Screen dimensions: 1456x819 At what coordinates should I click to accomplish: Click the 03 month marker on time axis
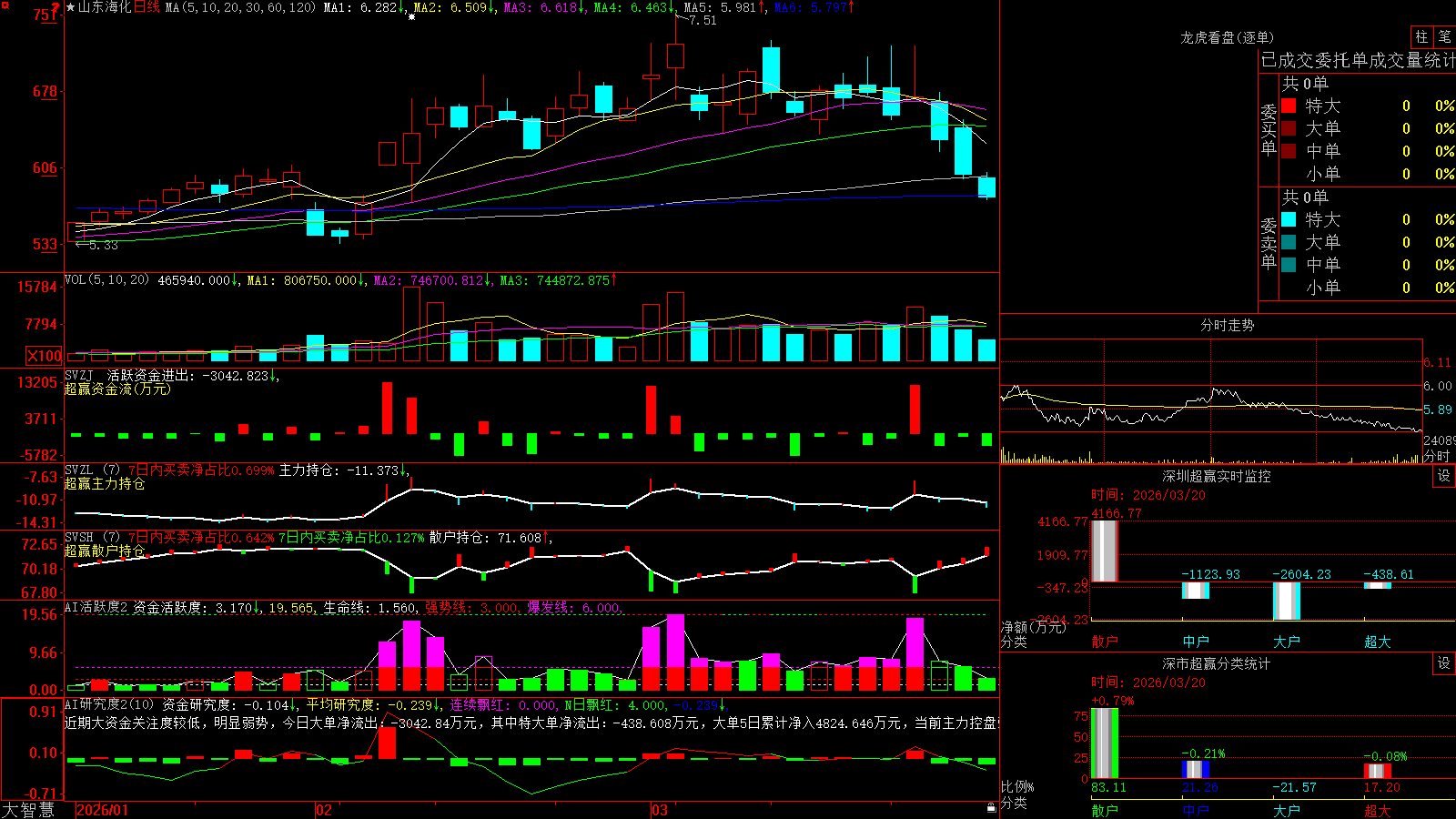tap(660, 810)
